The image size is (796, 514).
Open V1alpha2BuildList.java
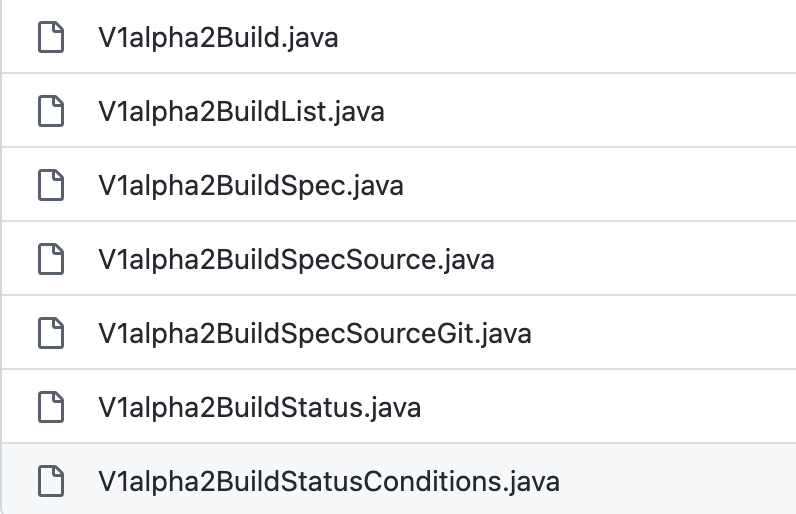[241, 112]
